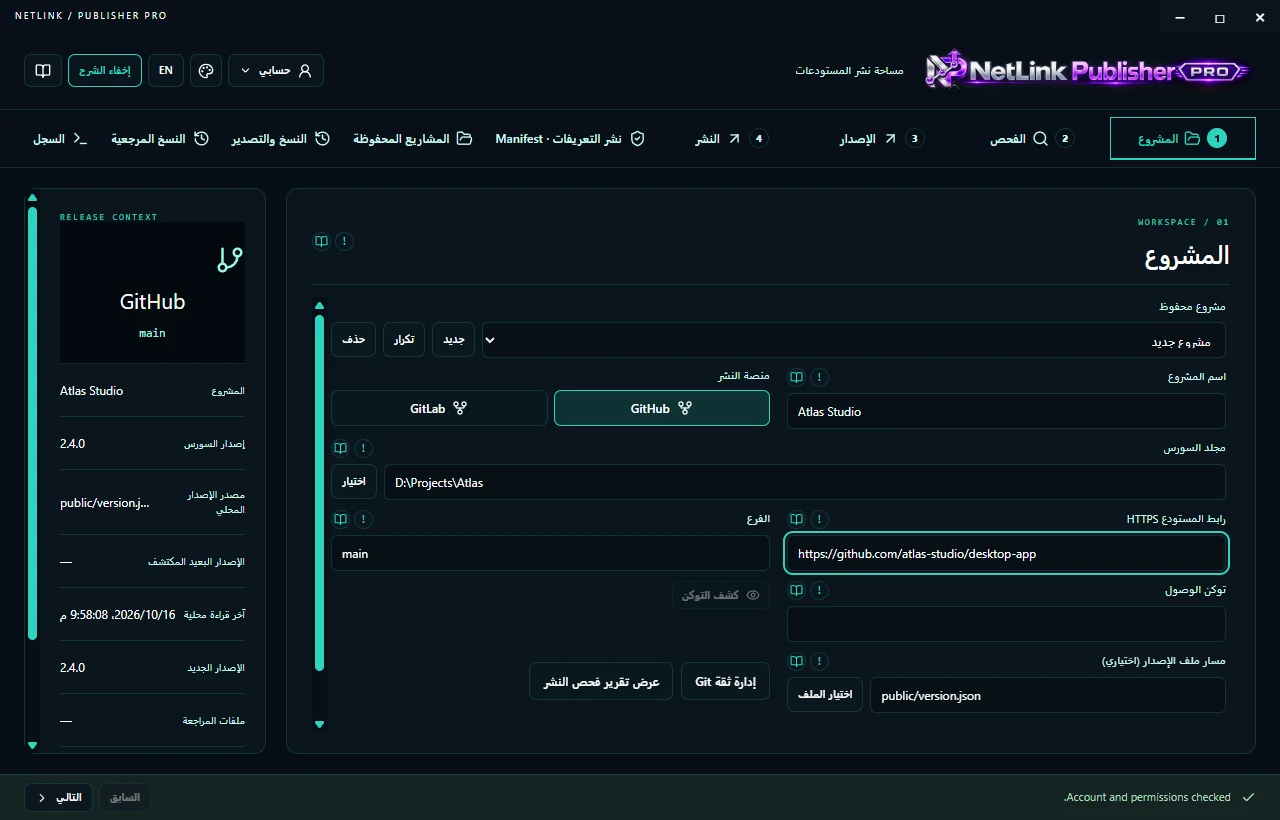Click the info icon next to اسم المشروع
This screenshot has height=820, width=1280.
[819, 377]
